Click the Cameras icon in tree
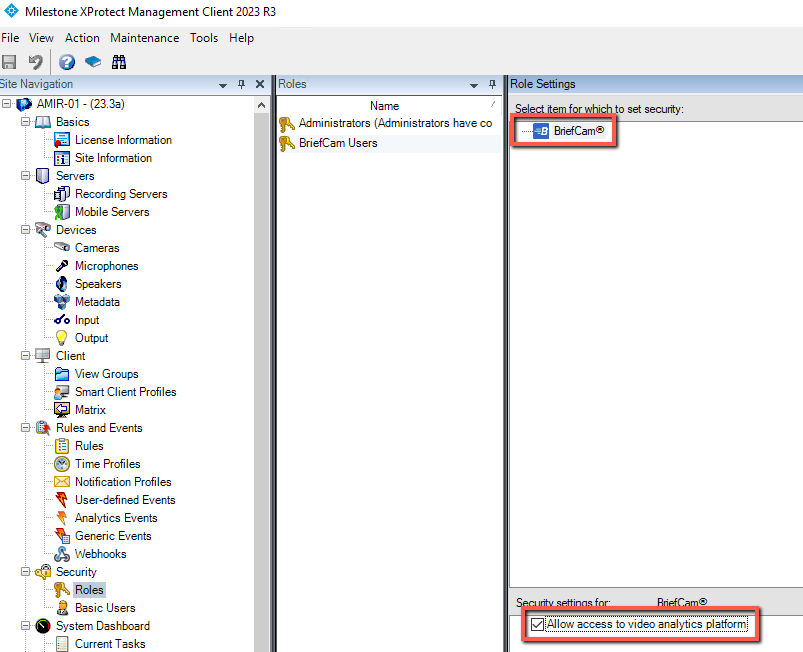Viewport: 803px width, 652px height. [x=62, y=247]
